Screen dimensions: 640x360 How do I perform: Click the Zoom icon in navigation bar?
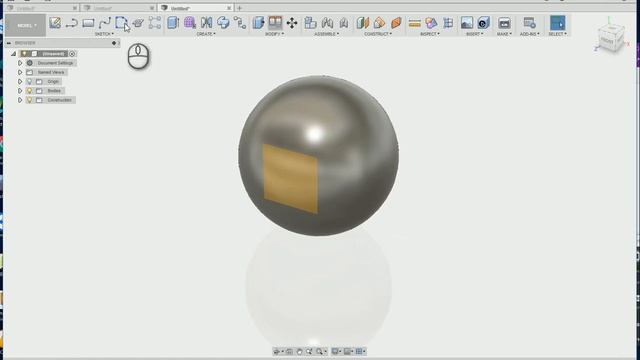pyautogui.click(x=309, y=351)
